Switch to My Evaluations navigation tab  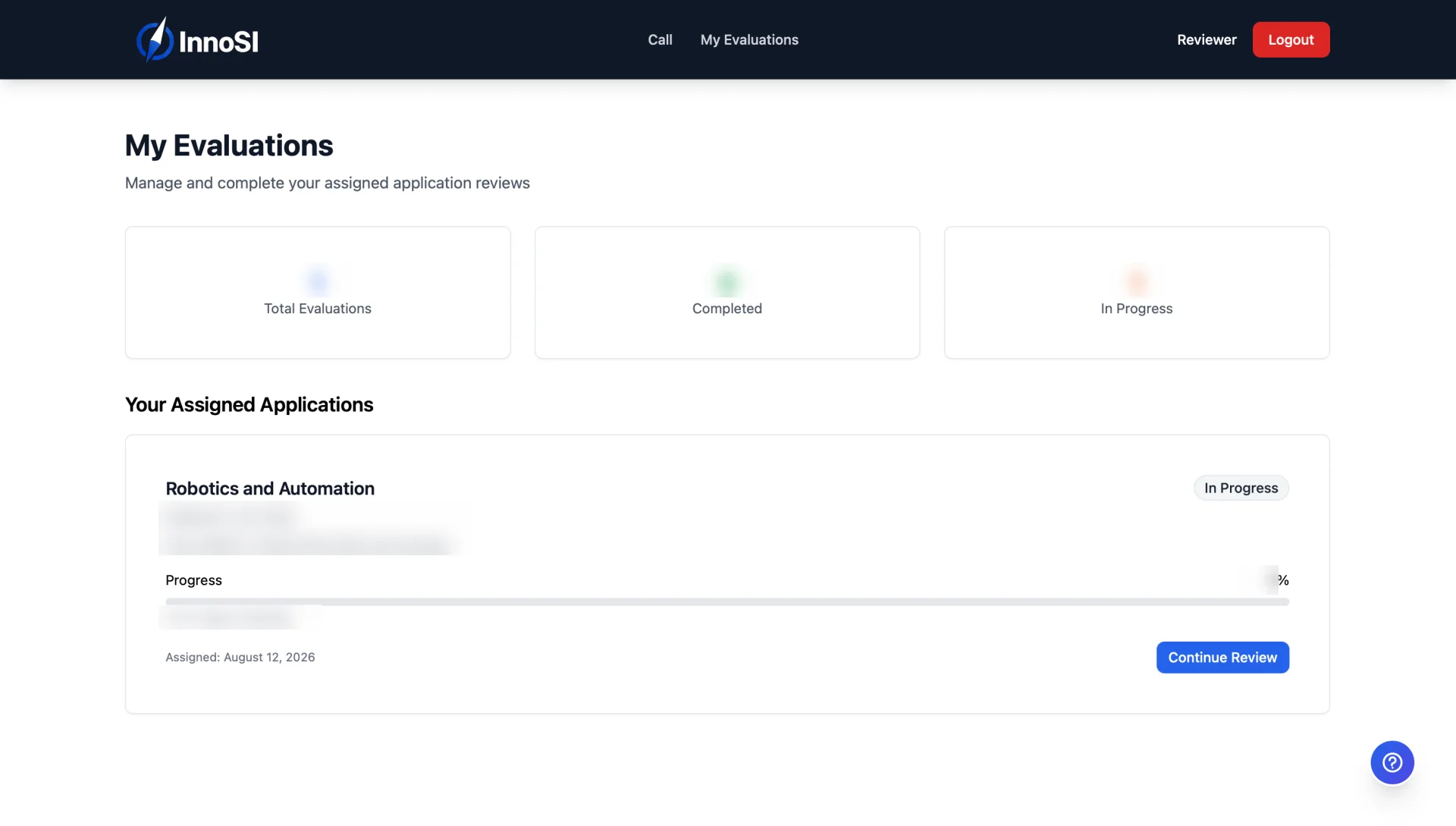[x=749, y=39]
